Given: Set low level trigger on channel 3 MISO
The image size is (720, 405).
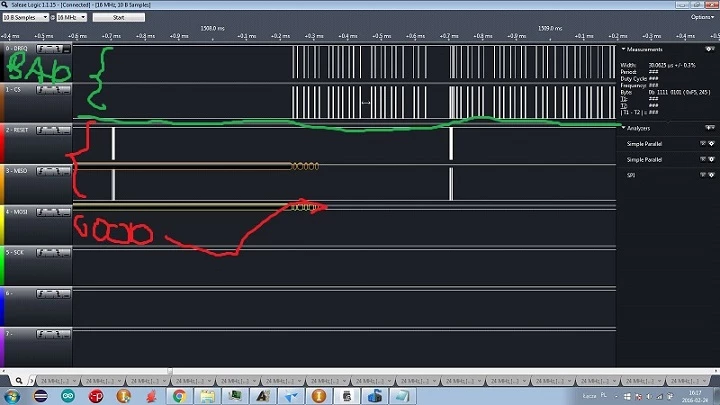Looking at the screenshot, I should pos(67,171).
